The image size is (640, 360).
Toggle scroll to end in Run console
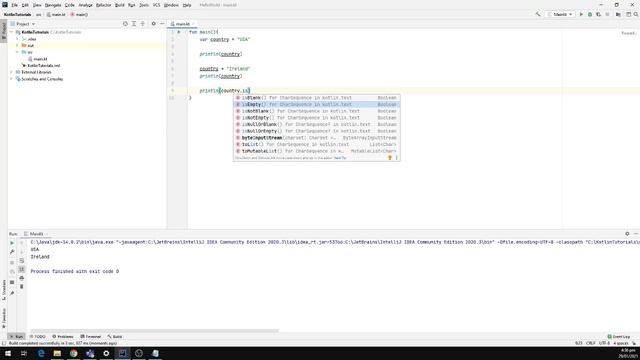(x=22, y=269)
